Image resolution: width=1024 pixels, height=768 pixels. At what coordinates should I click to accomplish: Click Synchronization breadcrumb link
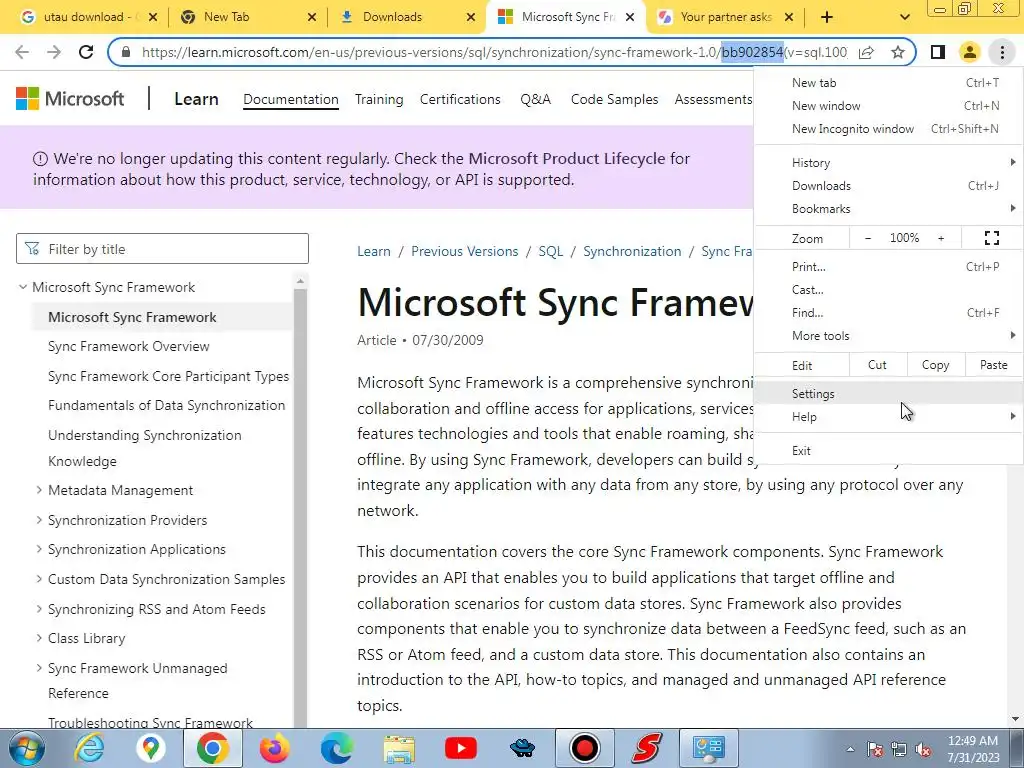click(632, 251)
